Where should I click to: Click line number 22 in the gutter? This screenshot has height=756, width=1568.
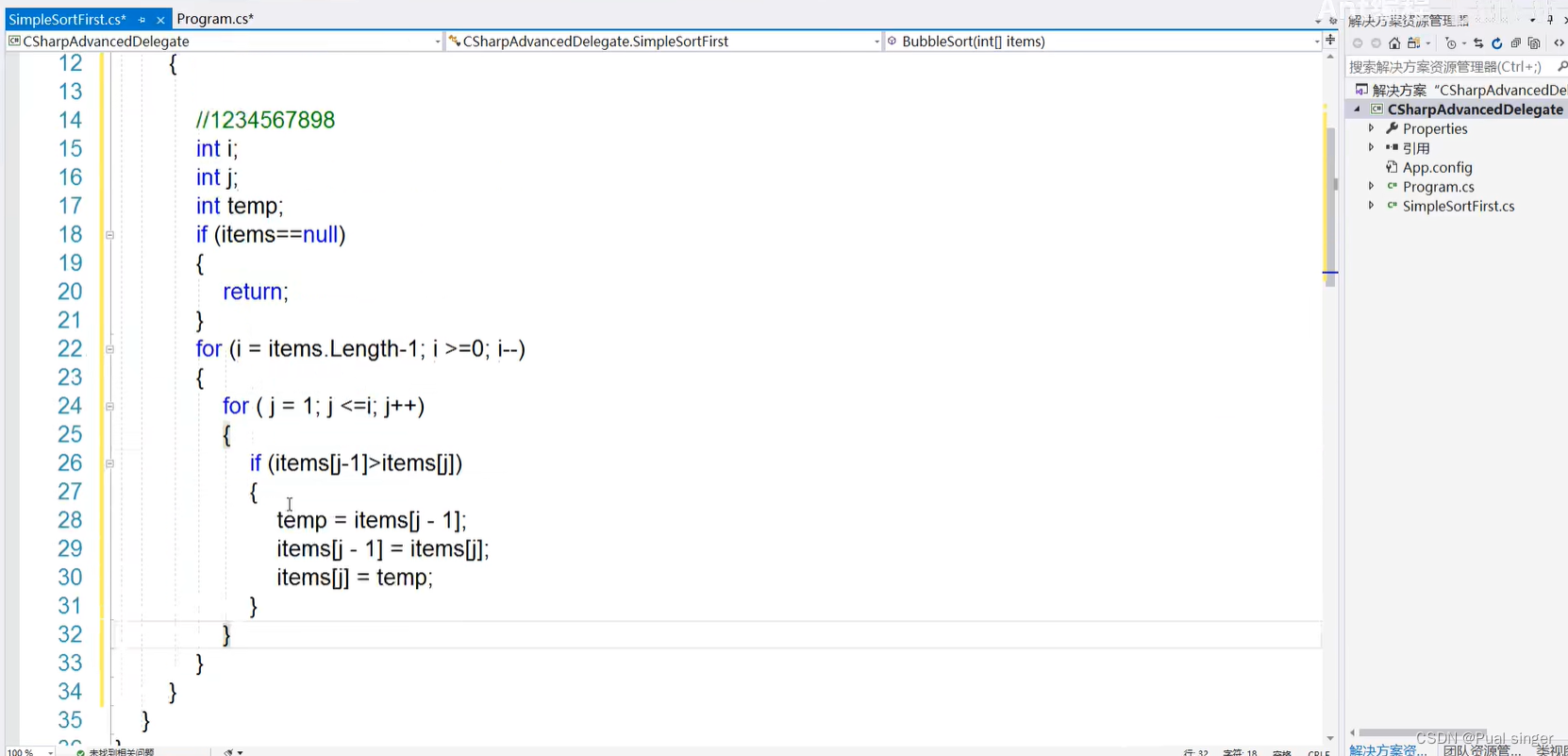[70, 349]
